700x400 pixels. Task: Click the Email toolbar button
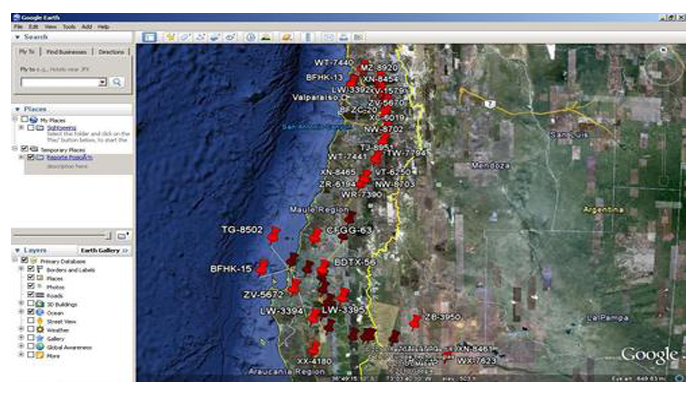point(328,38)
